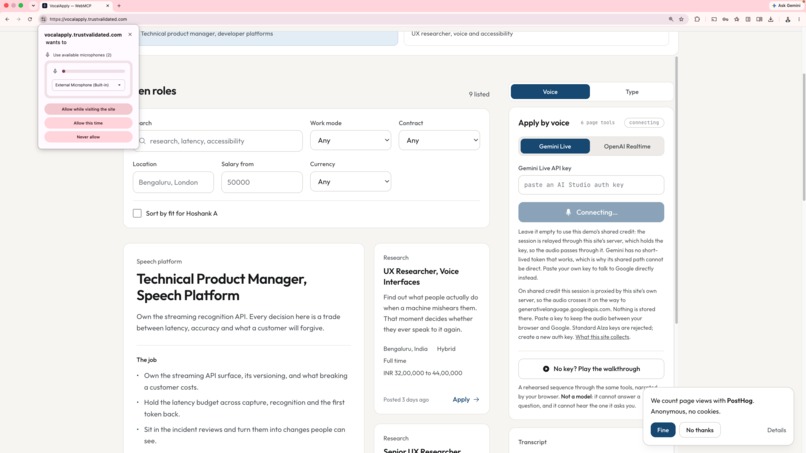Click the browser forward arrow
This screenshot has height=453, width=806.
click(19, 19)
